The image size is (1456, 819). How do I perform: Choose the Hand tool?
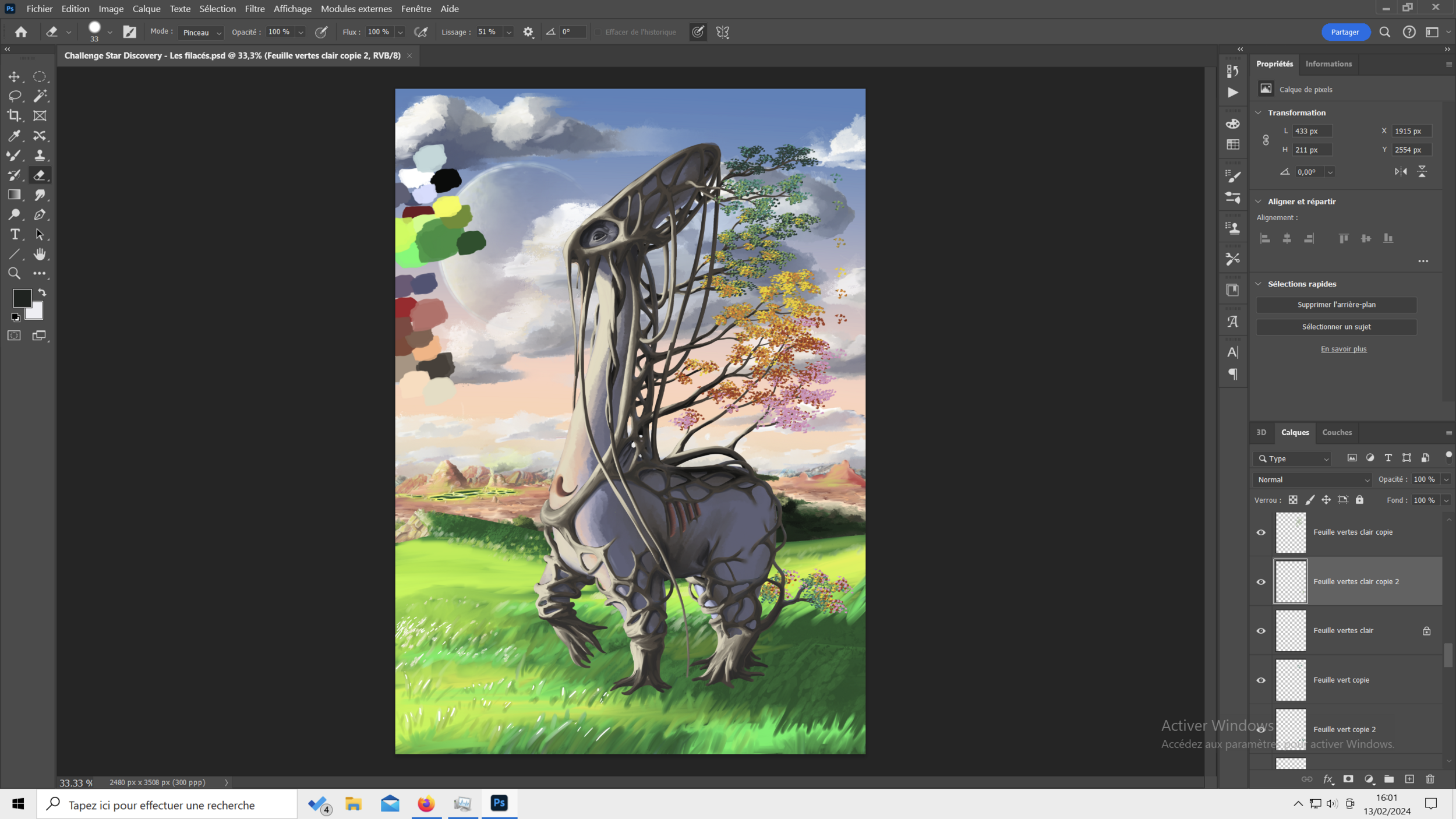click(40, 254)
